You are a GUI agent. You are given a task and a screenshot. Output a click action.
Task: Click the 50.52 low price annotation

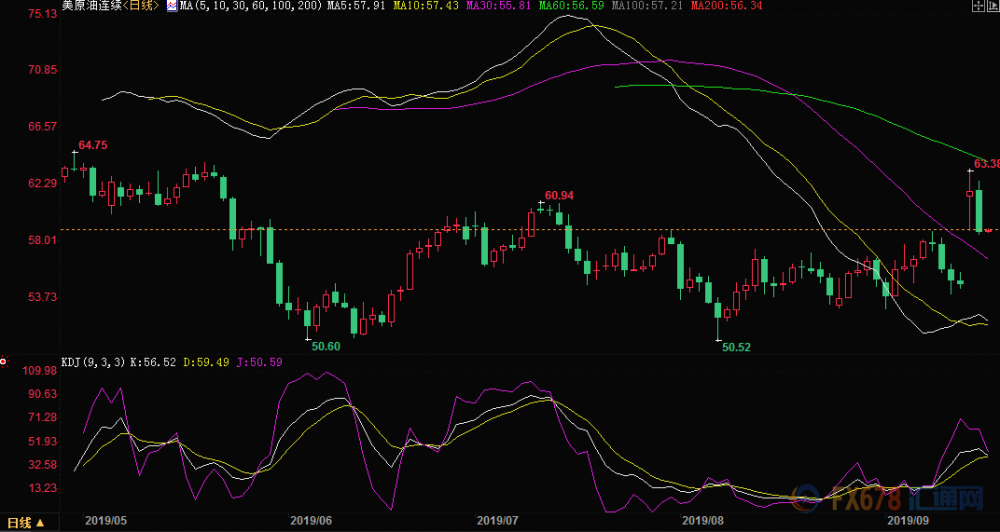tap(737, 347)
